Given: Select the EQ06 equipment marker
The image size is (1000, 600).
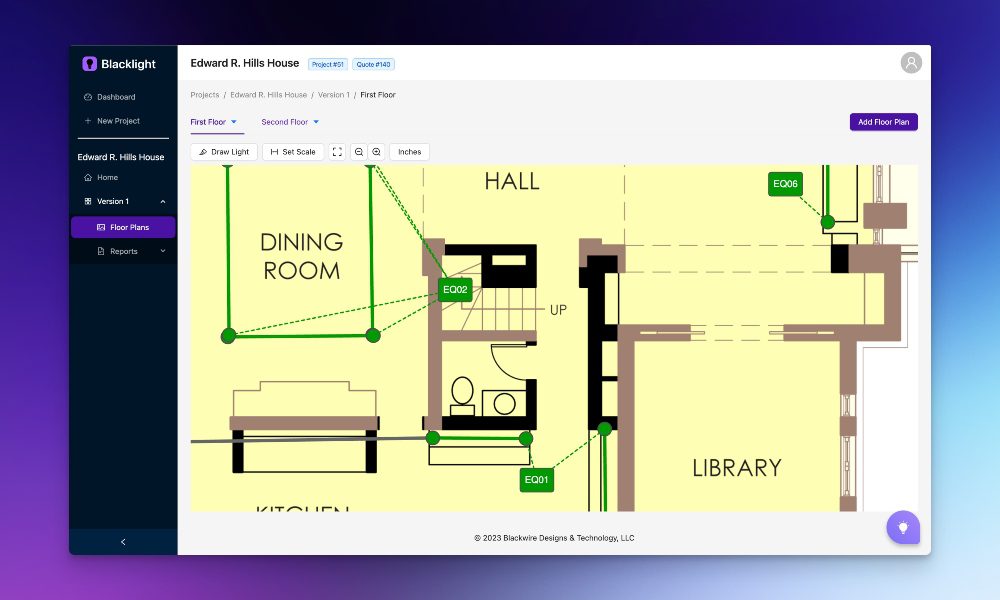Looking at the screenshot, I should 785,184.
